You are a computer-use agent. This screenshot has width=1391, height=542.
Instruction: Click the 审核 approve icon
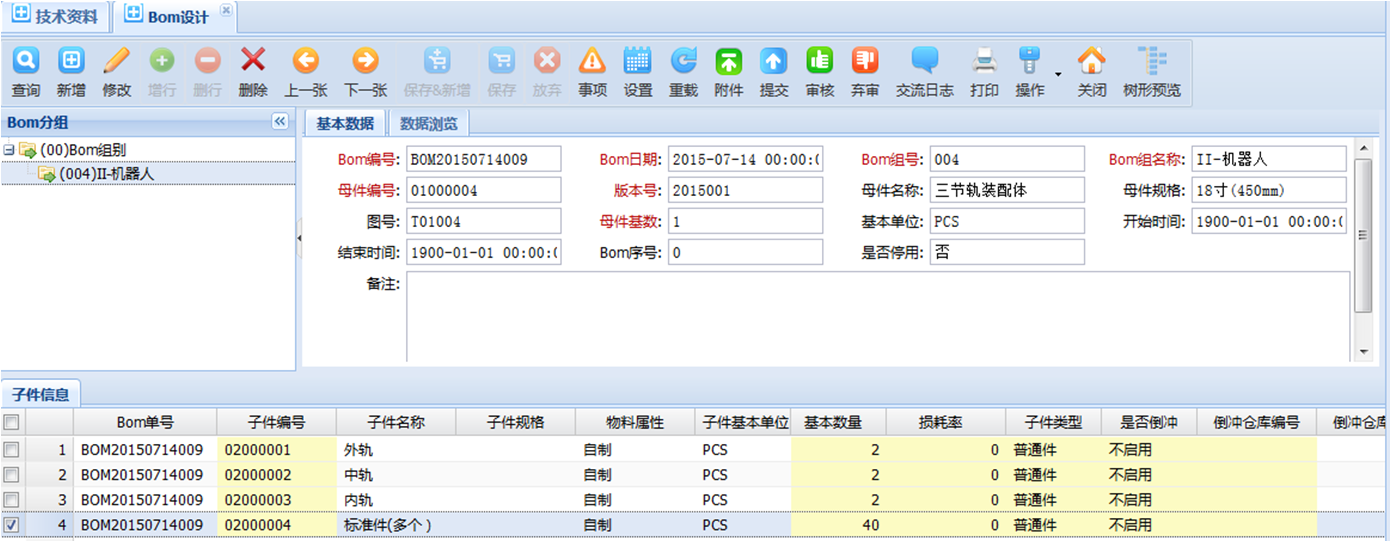820,62
